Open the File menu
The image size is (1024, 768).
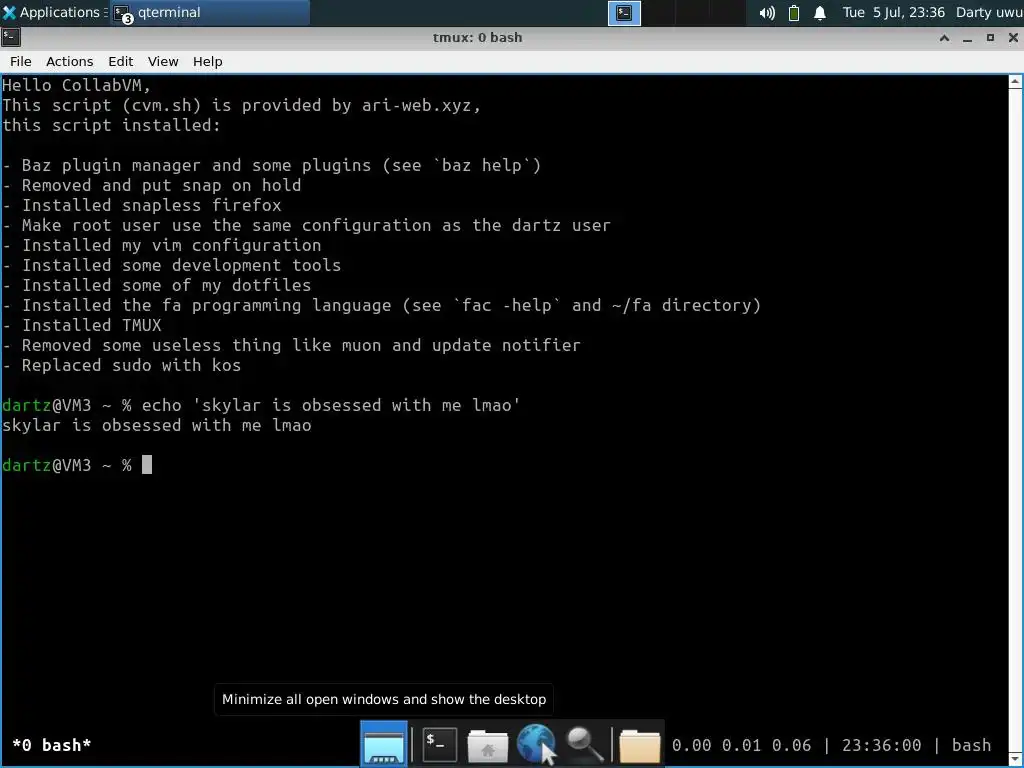pyautogui.click(x=21, y=61)
